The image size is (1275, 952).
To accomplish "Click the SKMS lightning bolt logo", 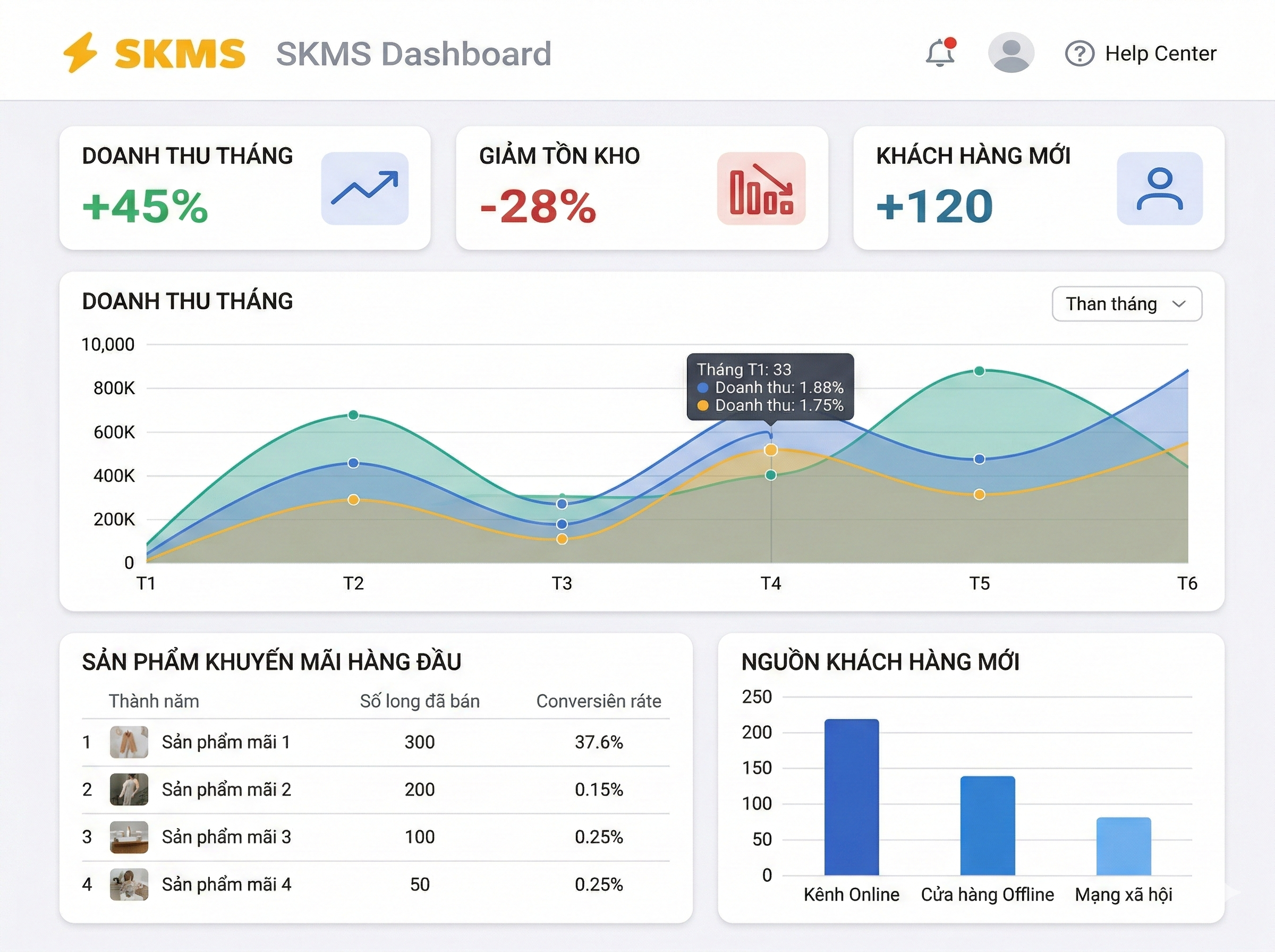I will (80, 53).
